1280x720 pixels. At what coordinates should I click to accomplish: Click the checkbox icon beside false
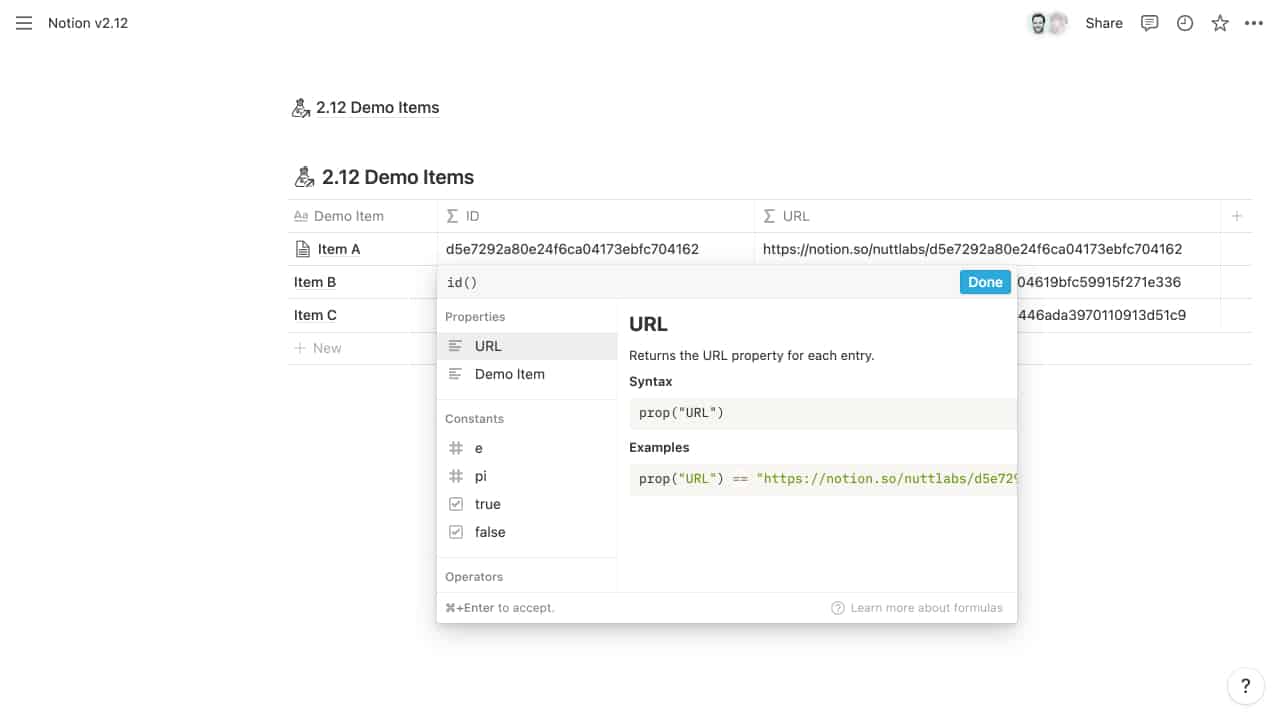pyautogui.click(x=456, y=532)
